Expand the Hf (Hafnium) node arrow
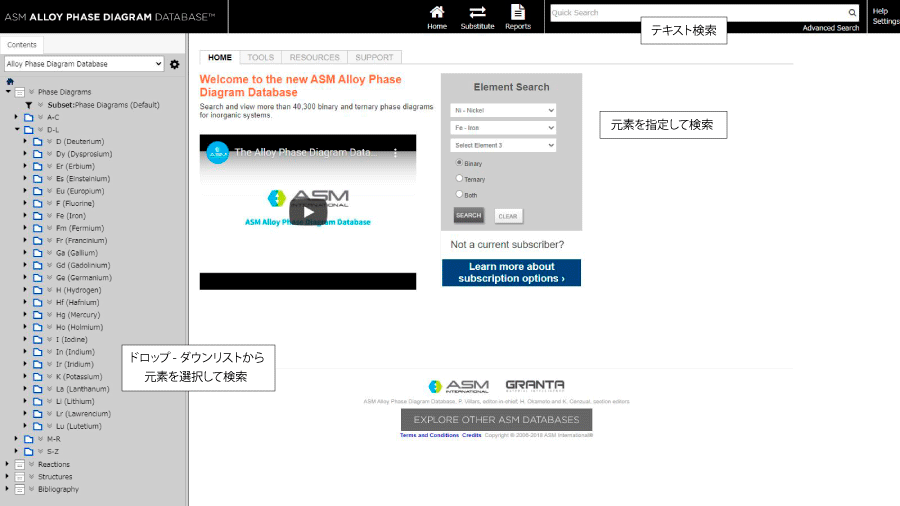 coord(25,302)
